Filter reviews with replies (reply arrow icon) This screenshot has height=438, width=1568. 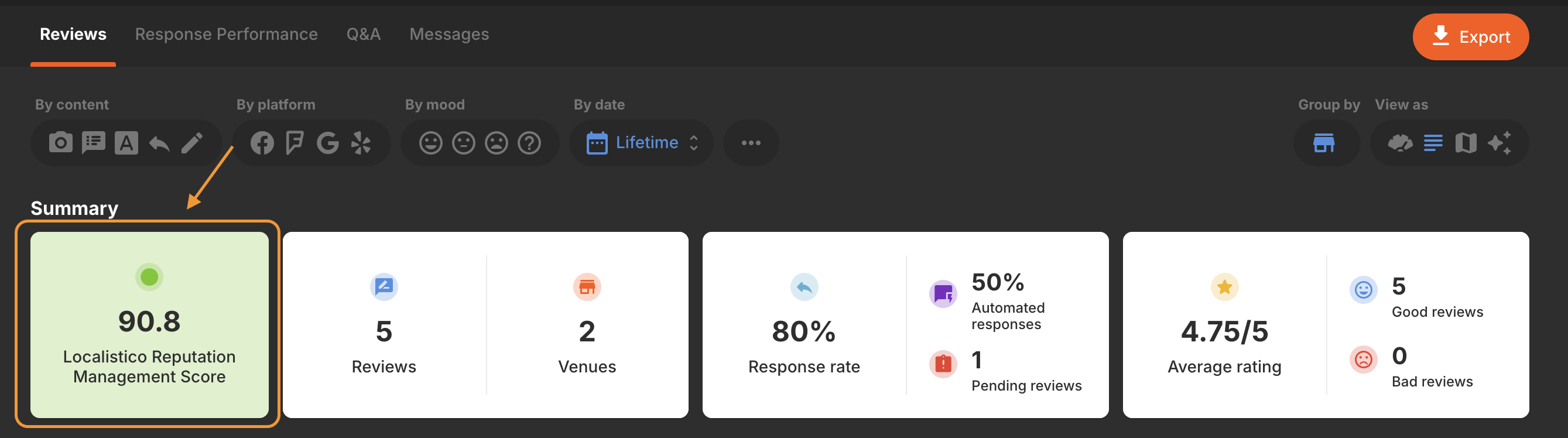159,143
